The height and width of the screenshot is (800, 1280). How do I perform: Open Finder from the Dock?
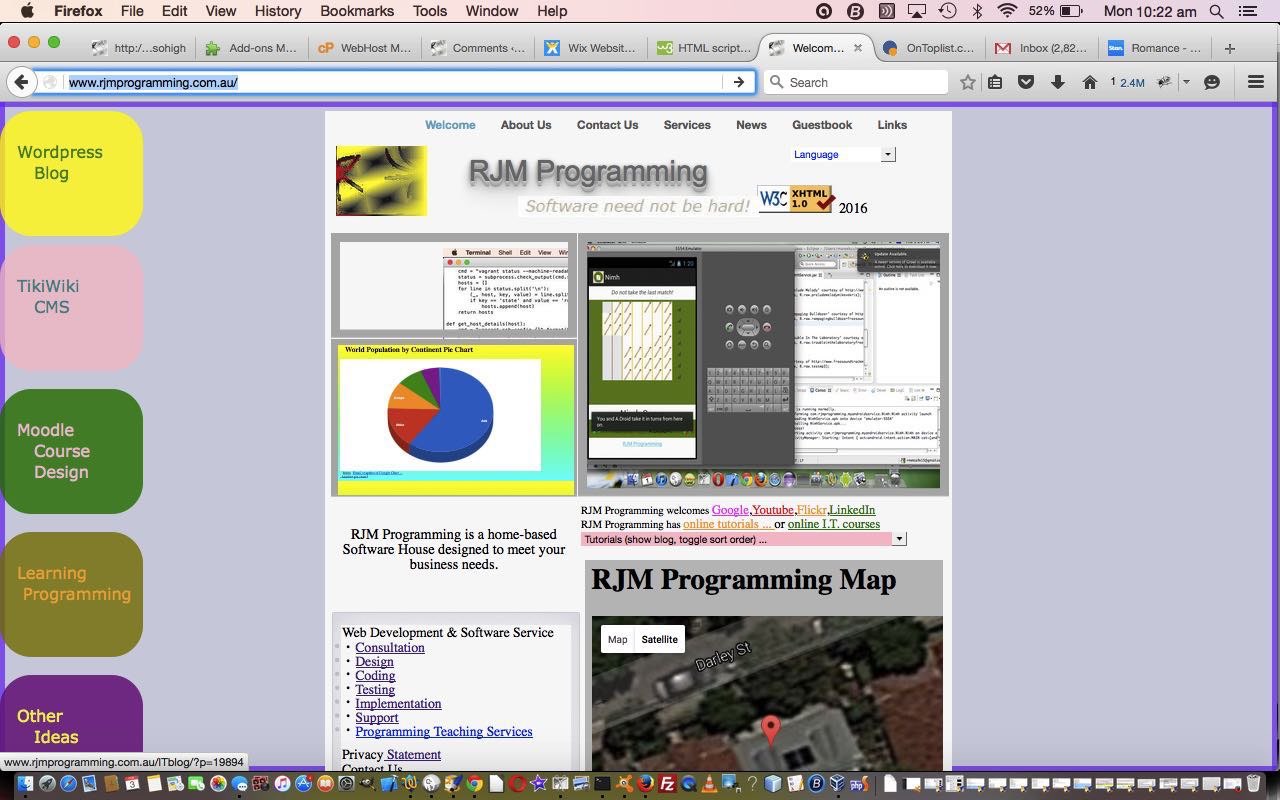(x=25, y=785)
